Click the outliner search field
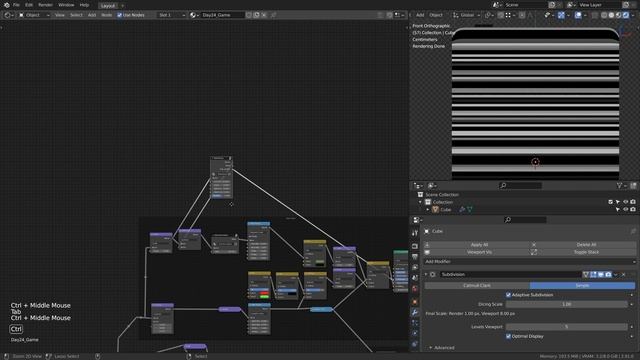640x360 pixels. (x=520, y=186)
